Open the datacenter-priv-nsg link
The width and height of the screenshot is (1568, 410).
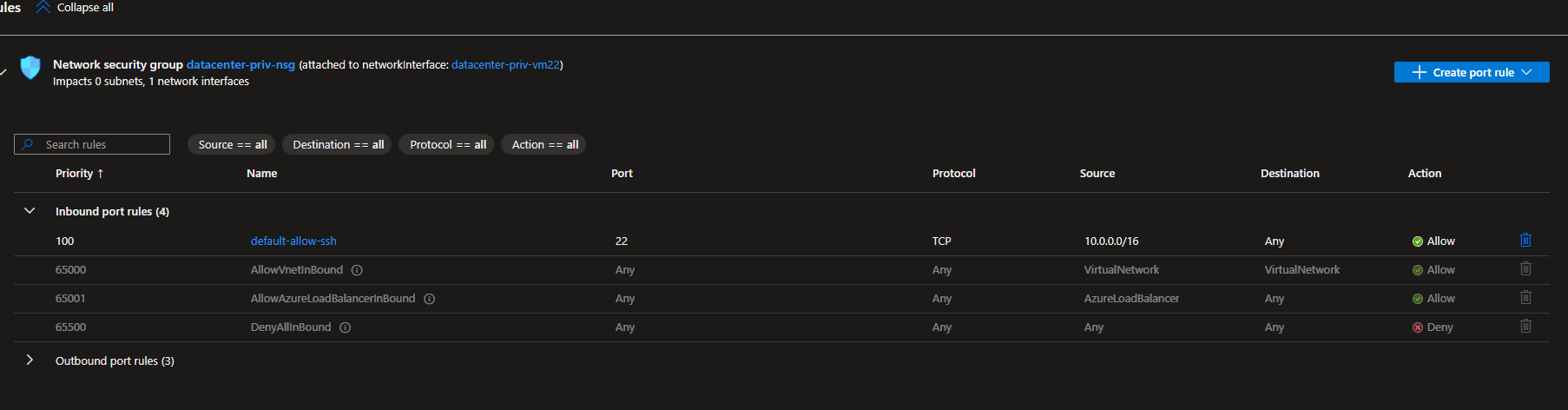[240, 64]
